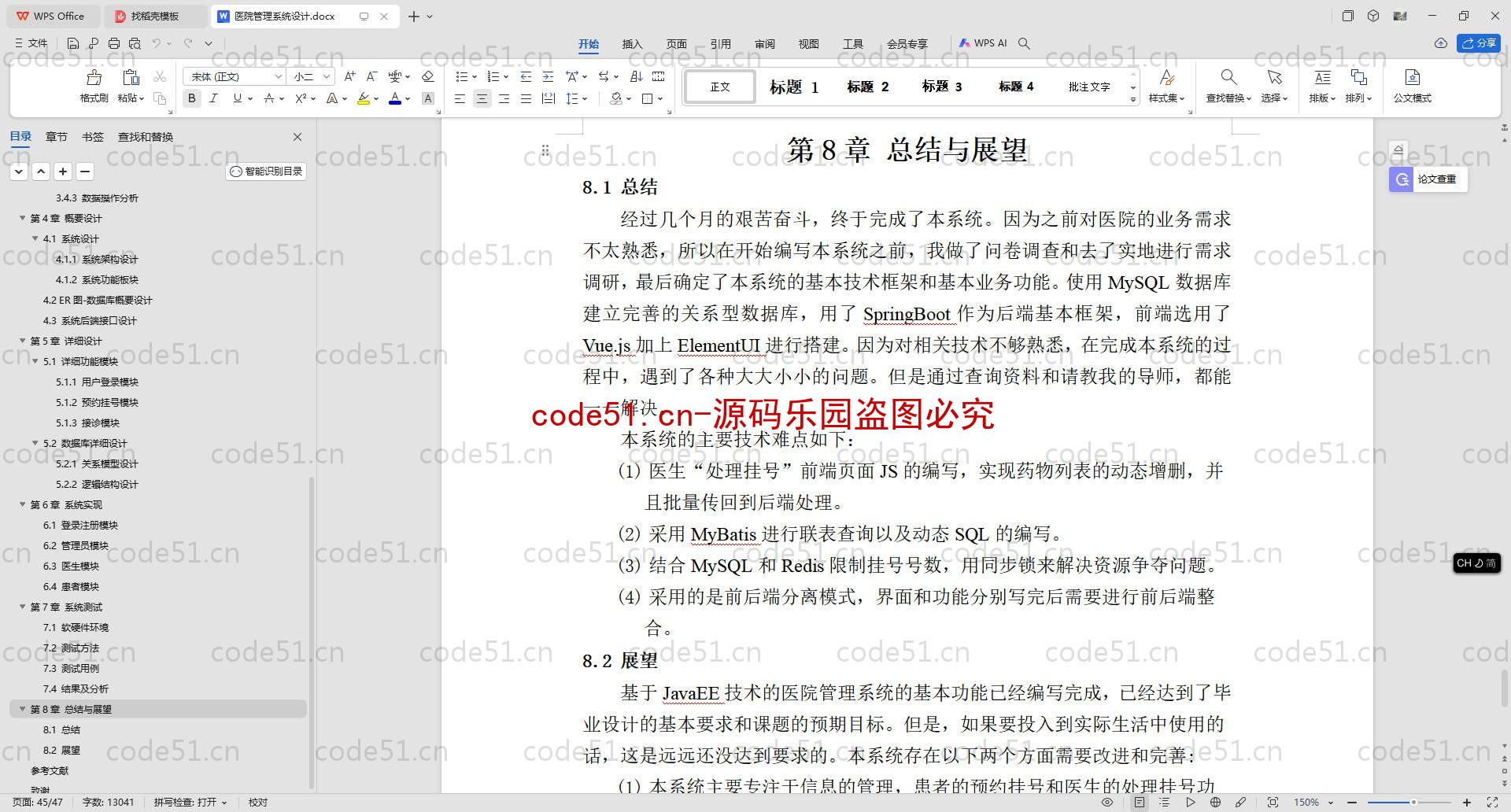Click the fit page icon beside zoom percentage
1511x812 pixels.
coord(1273,802)
